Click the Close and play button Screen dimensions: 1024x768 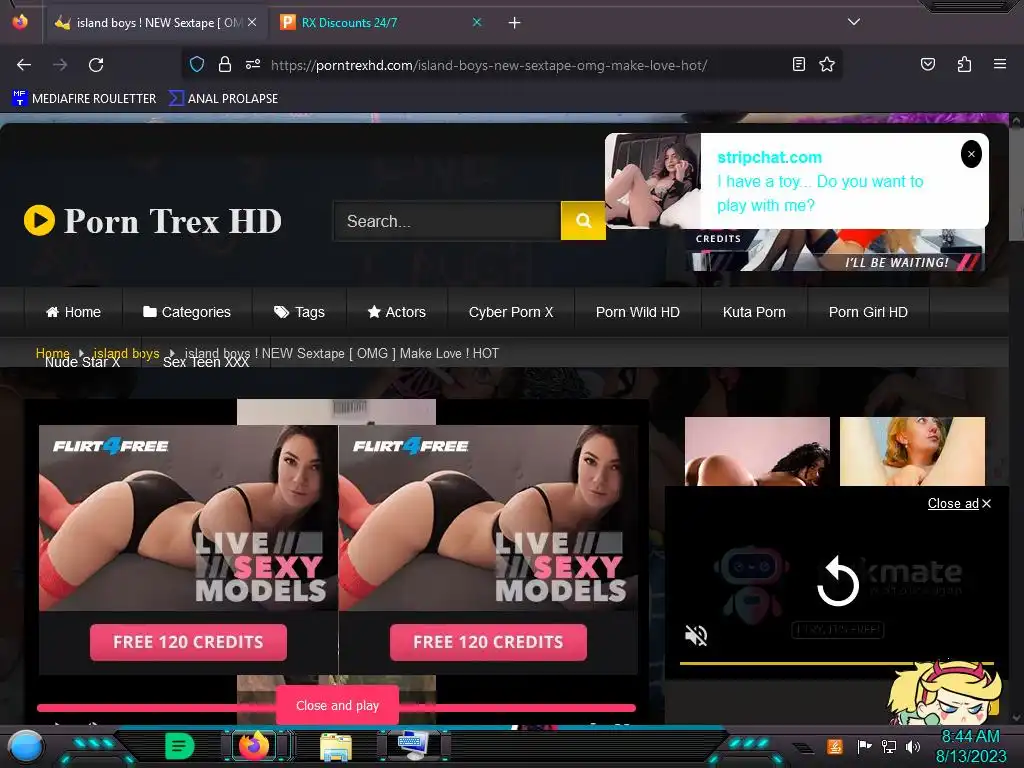(337, 705)
